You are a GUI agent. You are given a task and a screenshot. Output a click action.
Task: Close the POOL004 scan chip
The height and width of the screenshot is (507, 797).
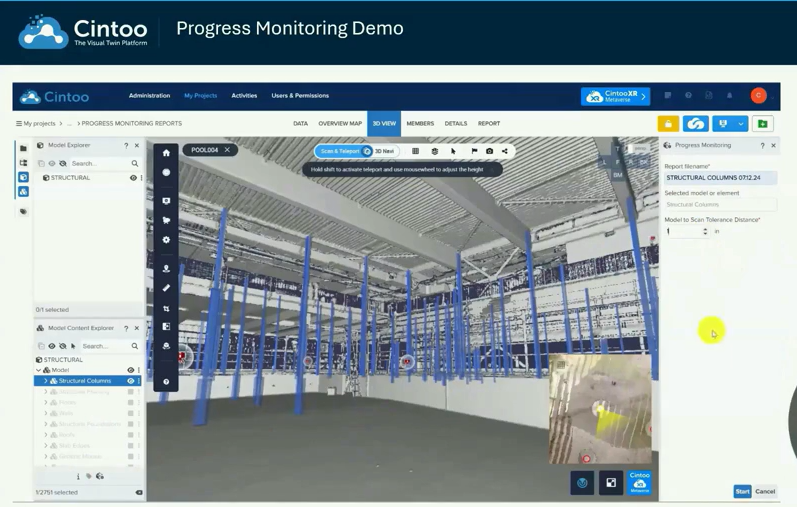(227, 150)
